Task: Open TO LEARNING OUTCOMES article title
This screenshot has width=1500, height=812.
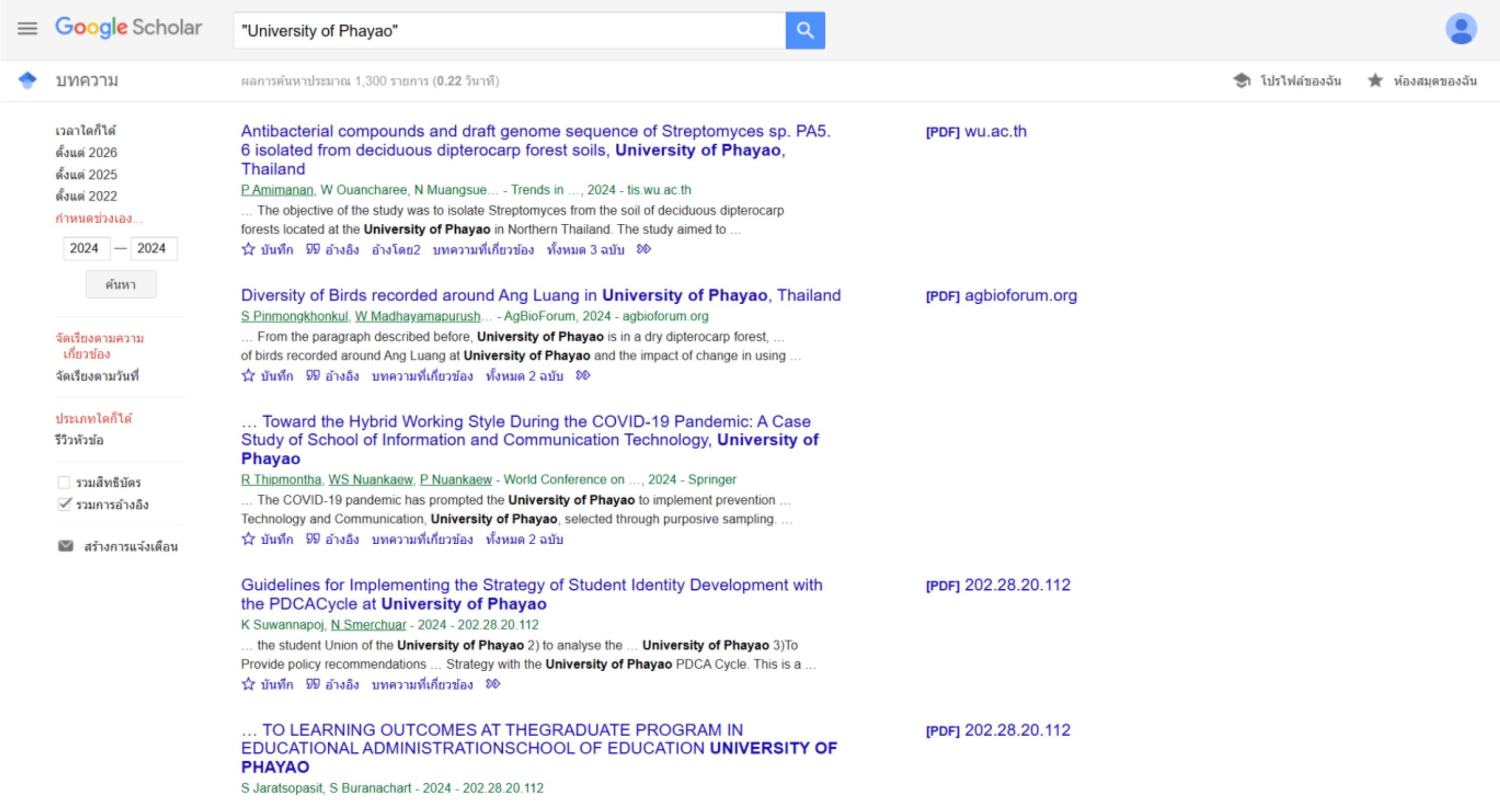Action: (539, 749)
